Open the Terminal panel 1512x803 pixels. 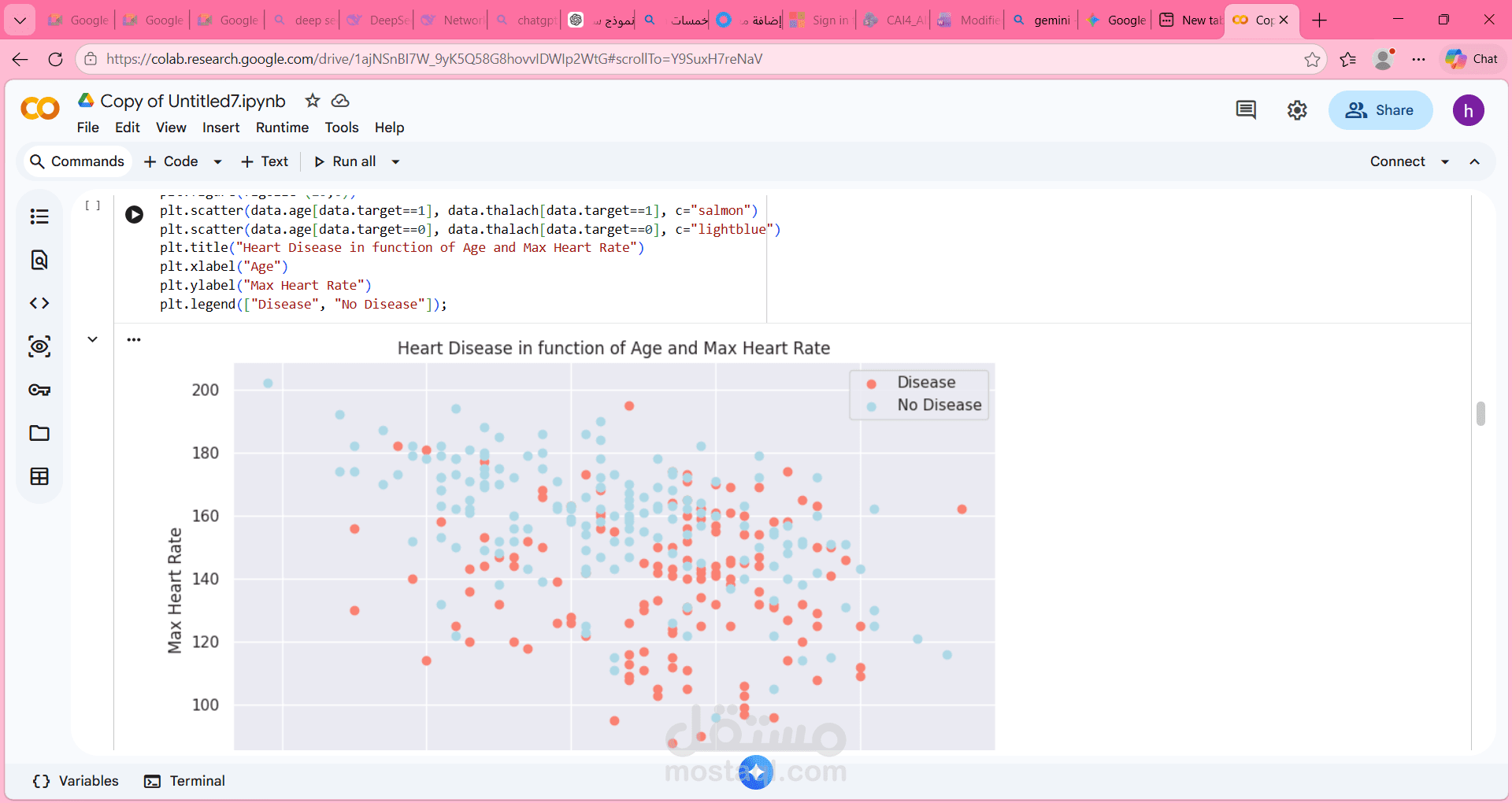(x=183, y=781)
